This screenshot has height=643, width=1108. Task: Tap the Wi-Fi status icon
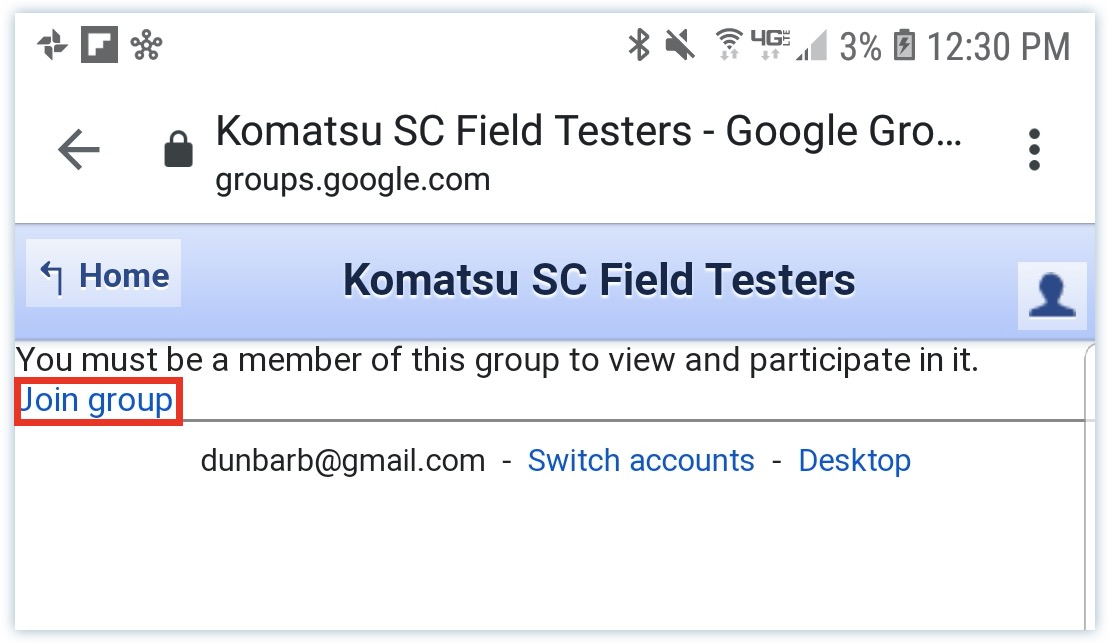click(729, 45)
